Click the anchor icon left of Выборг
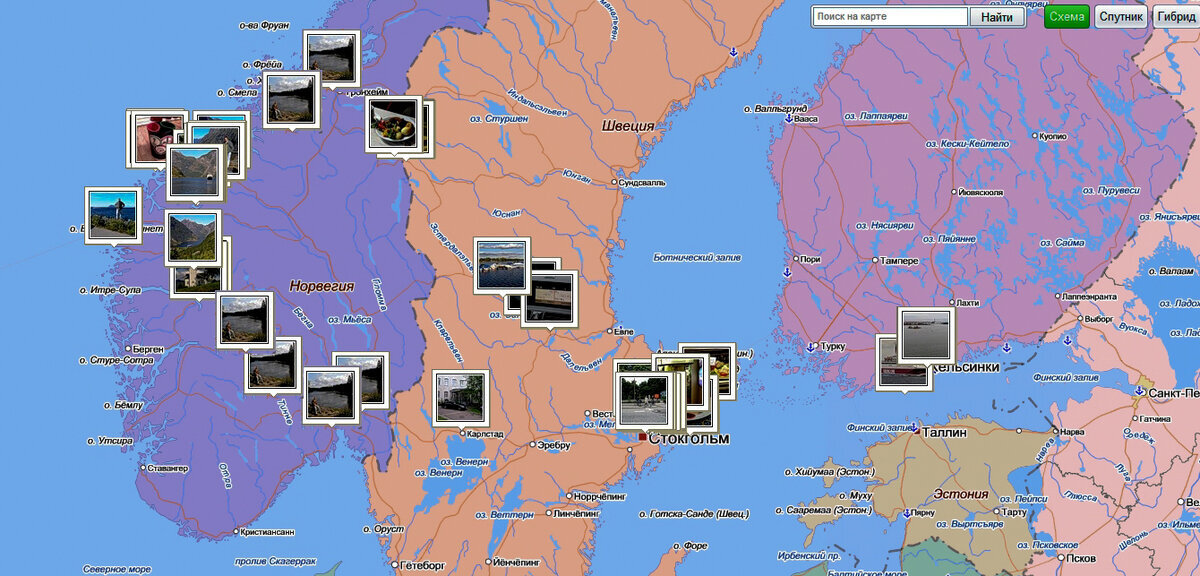 (1067, 340)
